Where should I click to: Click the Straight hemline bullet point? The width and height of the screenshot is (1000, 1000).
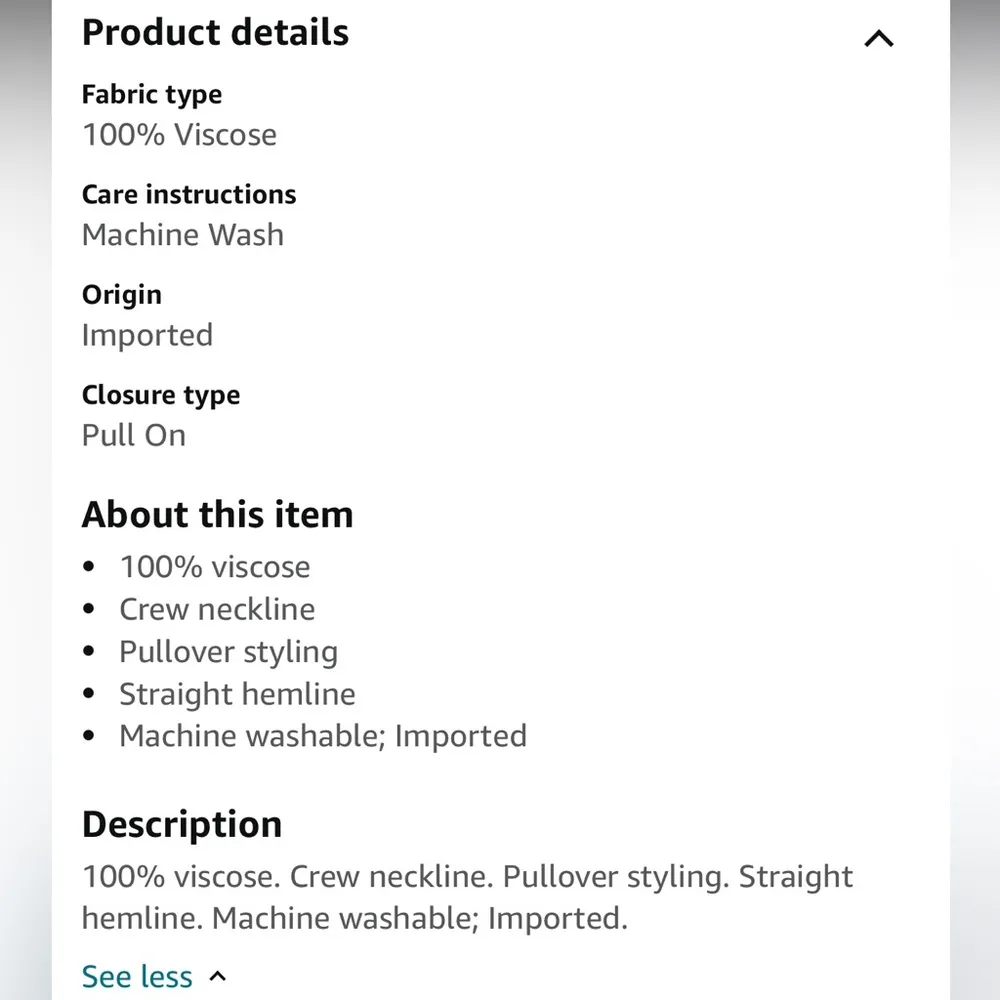click(237, 694)
